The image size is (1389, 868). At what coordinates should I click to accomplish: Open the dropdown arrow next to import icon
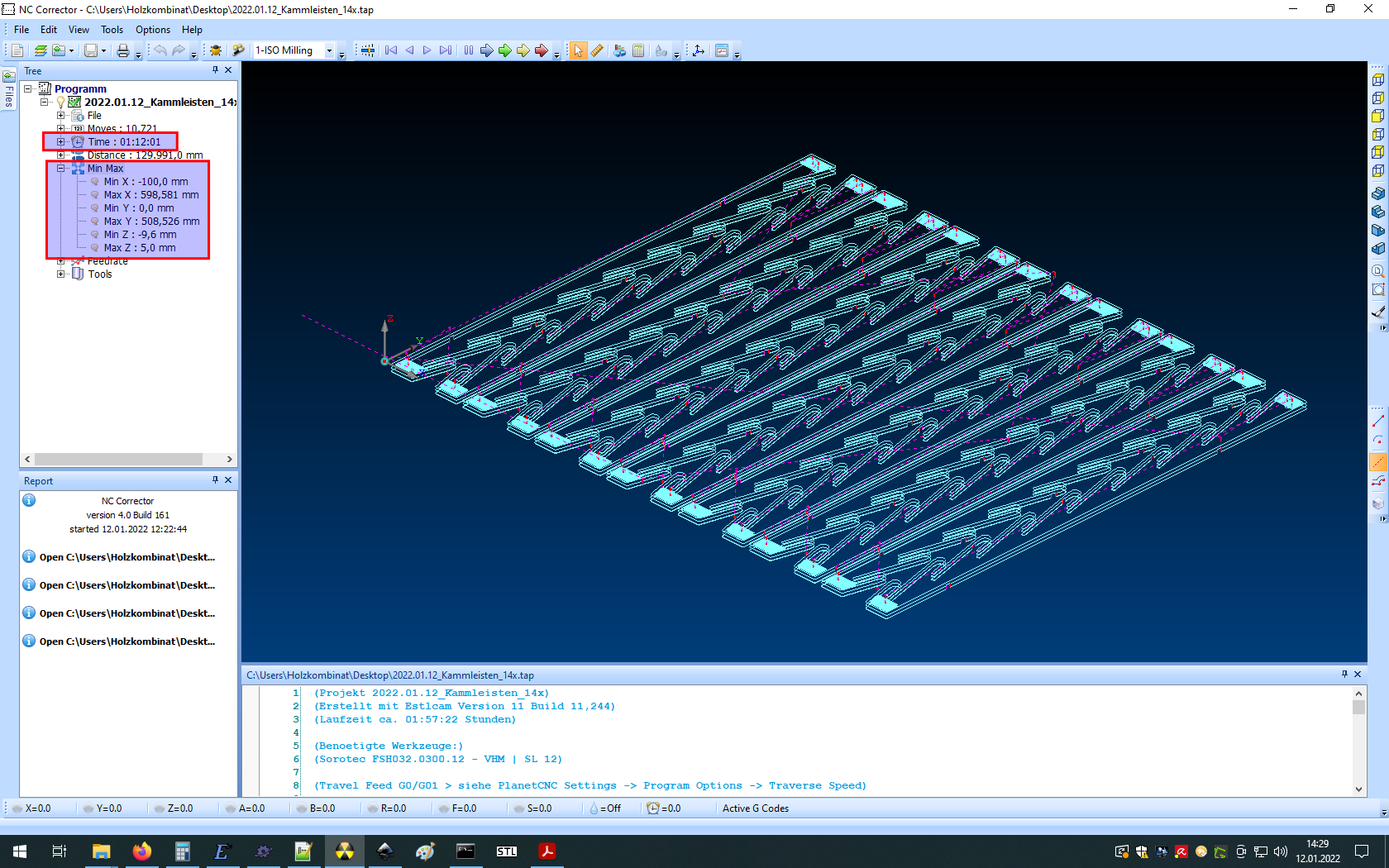tap(71, 50)
